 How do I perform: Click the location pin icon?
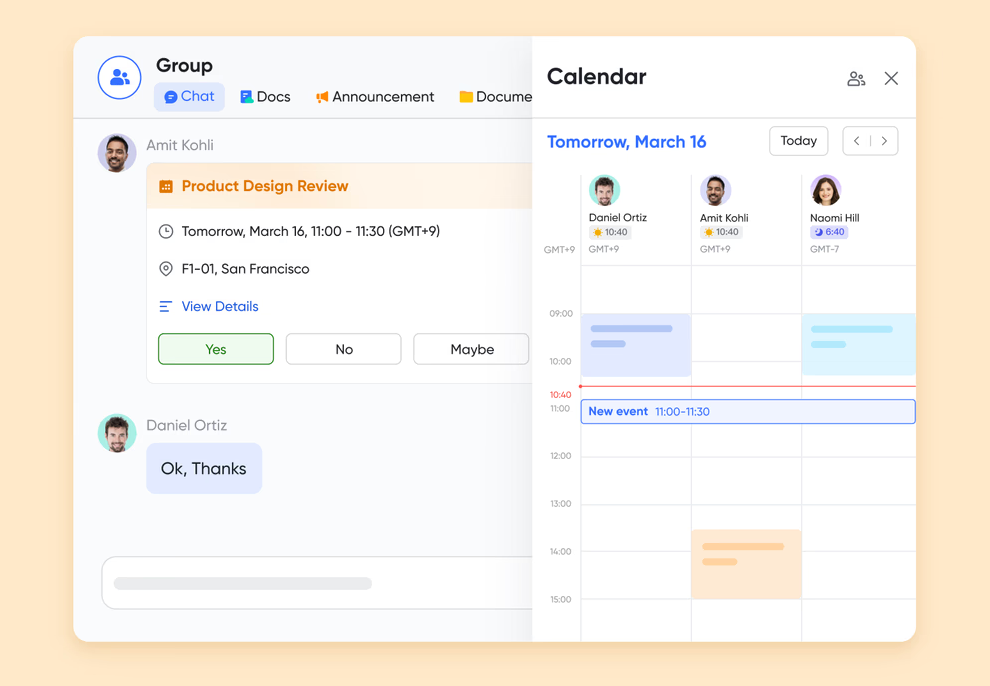pos(165,269)
